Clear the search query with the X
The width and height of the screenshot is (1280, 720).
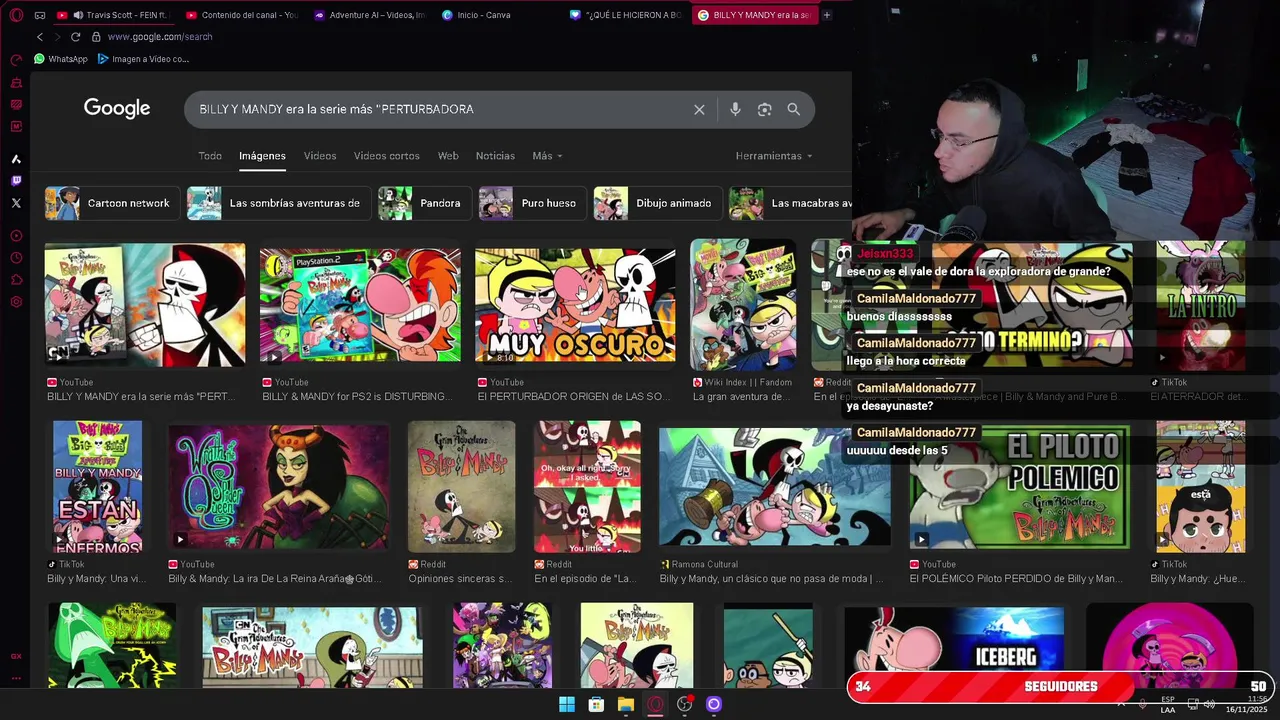point(699,109)
